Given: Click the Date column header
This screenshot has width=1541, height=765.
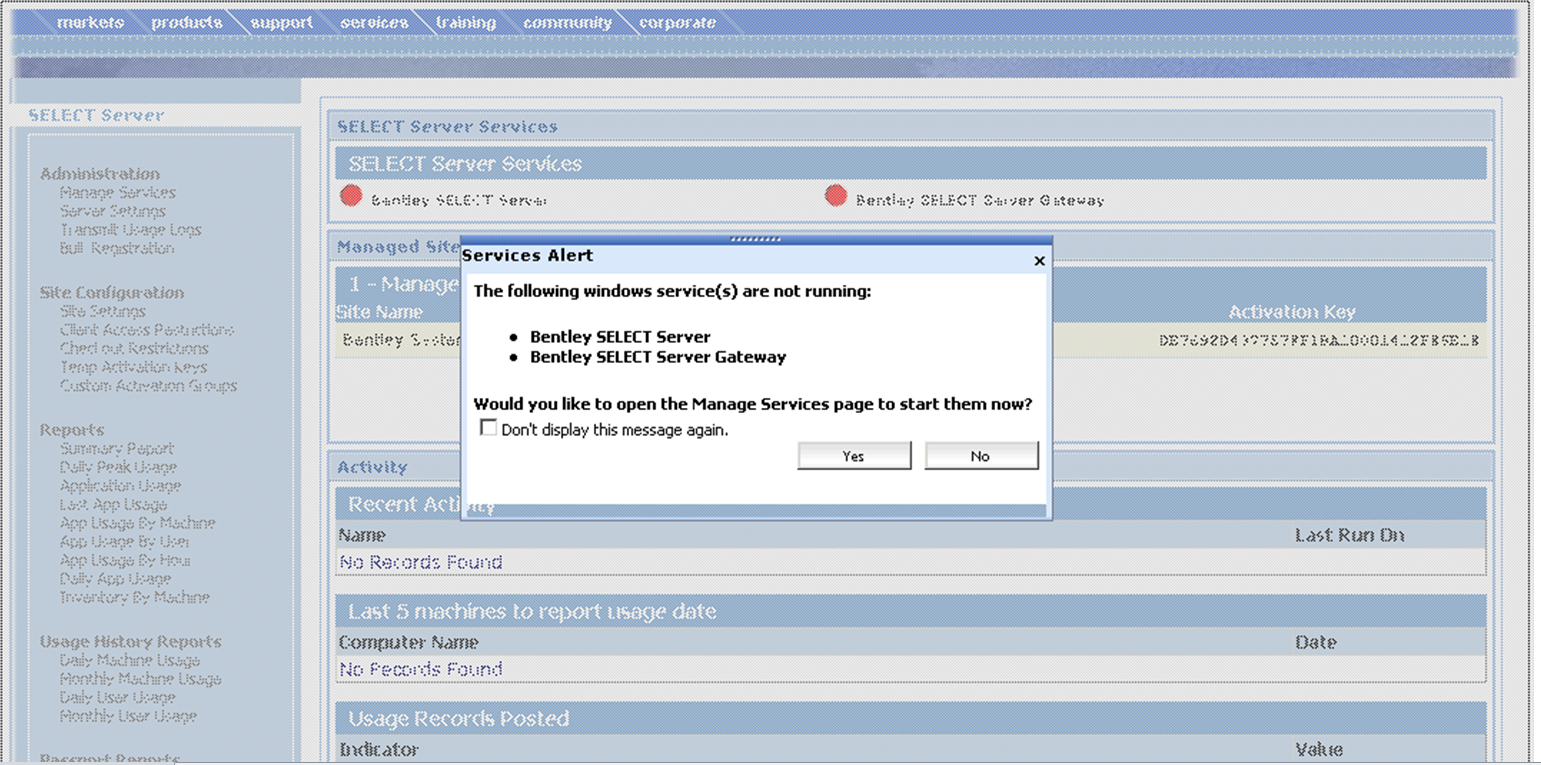Looking at the screenshot, I should pyautogui.click(x=1315, y=642).
